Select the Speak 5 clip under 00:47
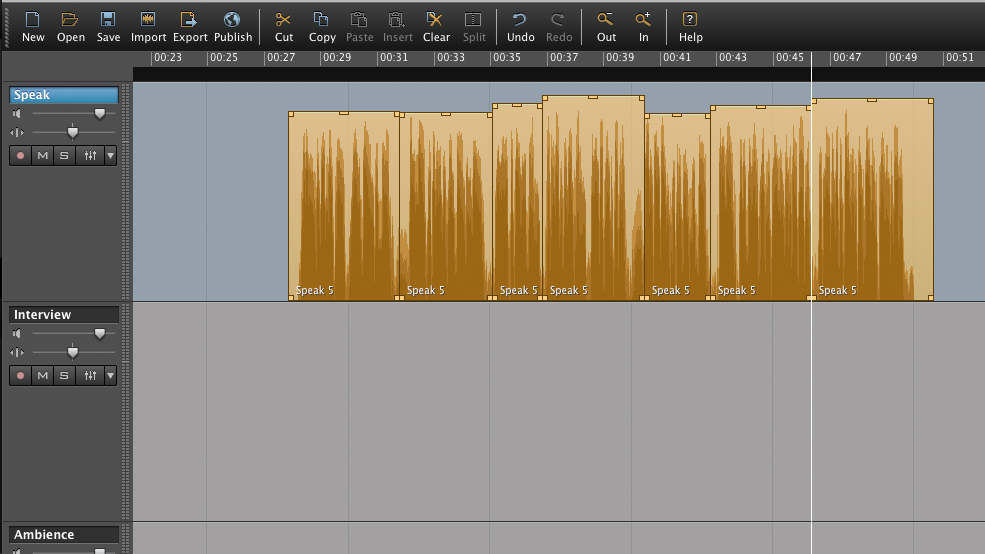This screenshot has height=554, width=985. tap(873, 200)
